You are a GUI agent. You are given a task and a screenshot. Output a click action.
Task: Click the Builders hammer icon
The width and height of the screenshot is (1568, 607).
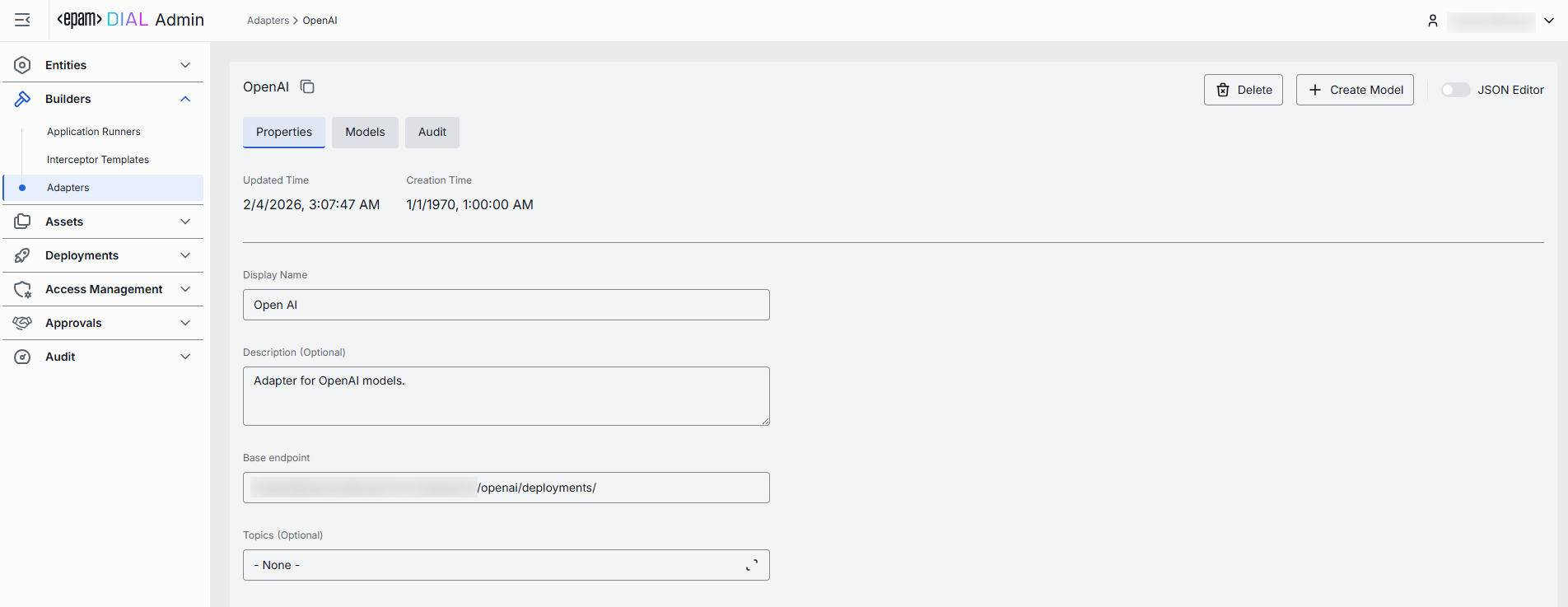click(22, 99)
